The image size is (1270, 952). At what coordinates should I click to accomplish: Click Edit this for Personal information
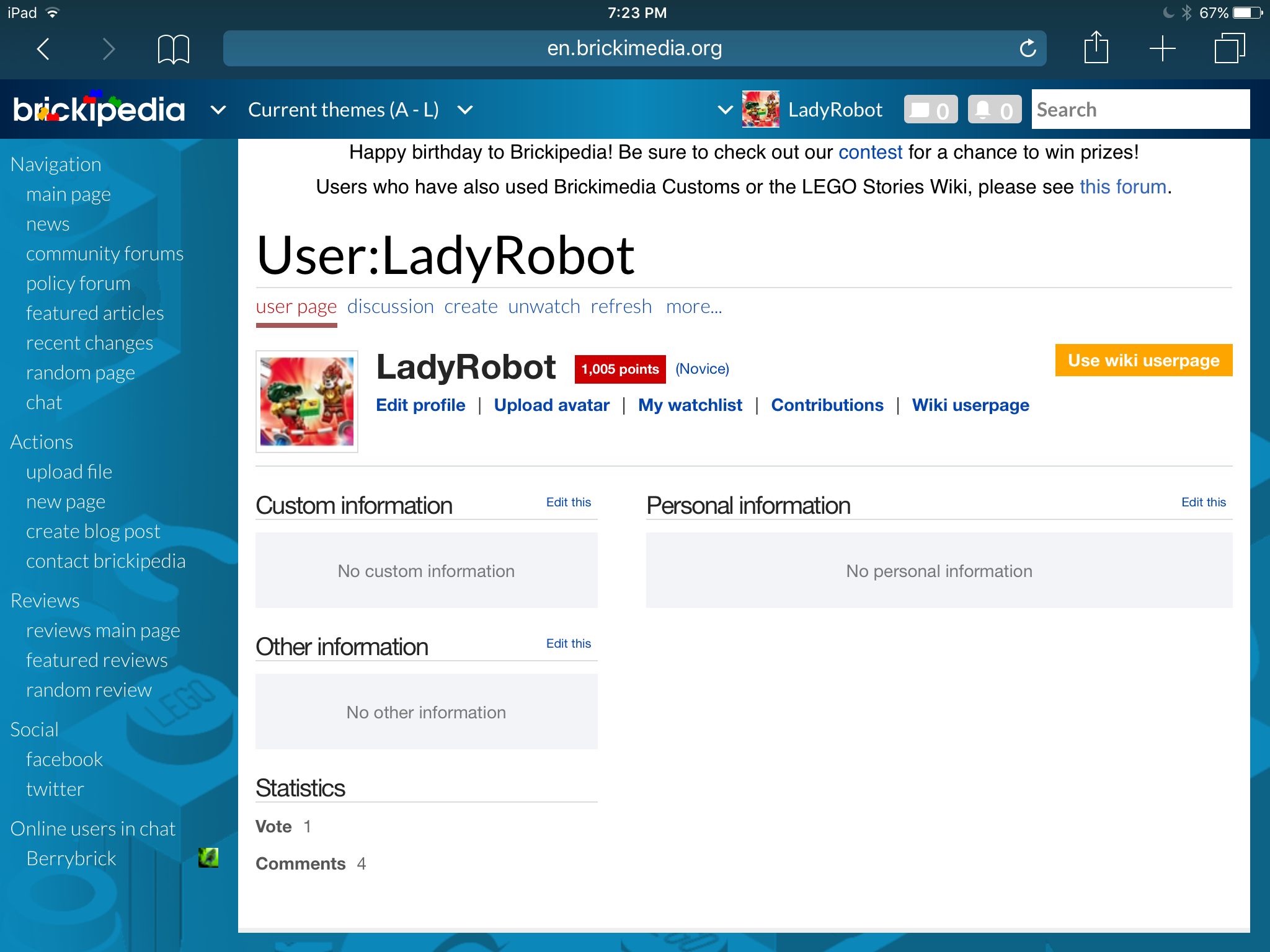1203,502
